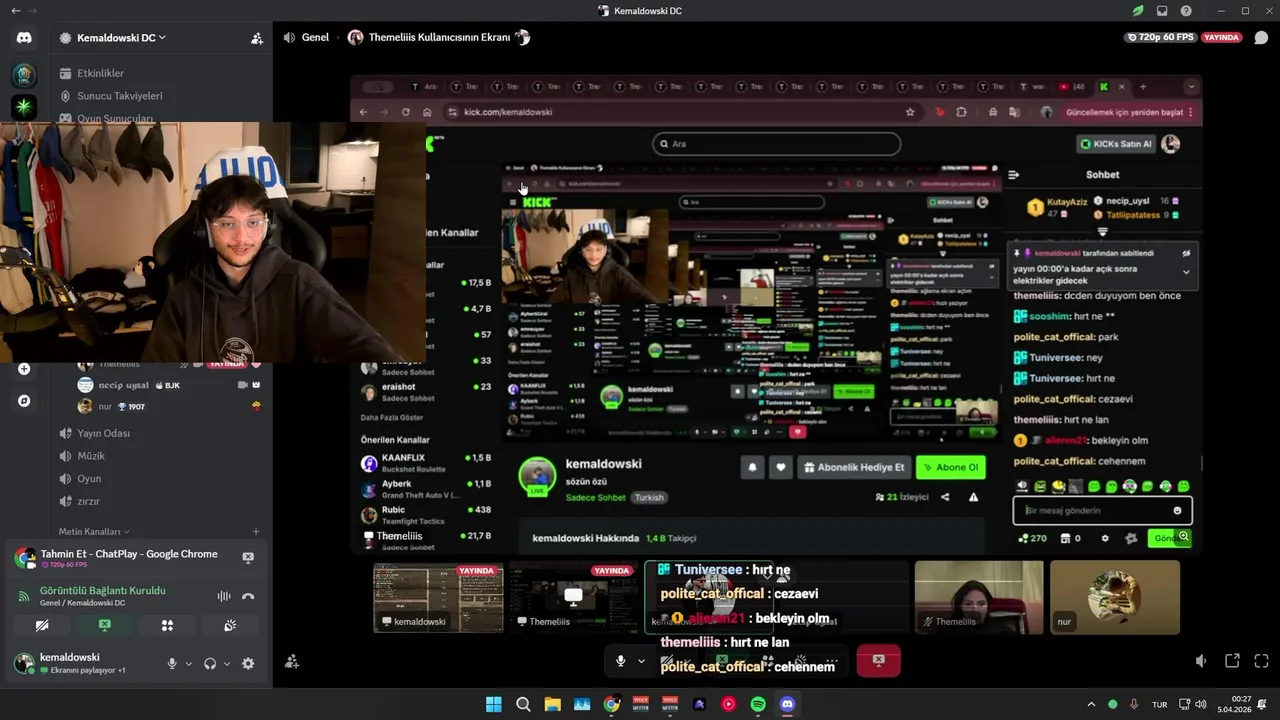
Task: Toggle camera in the voice panel
Action: [x=41, y=625]
